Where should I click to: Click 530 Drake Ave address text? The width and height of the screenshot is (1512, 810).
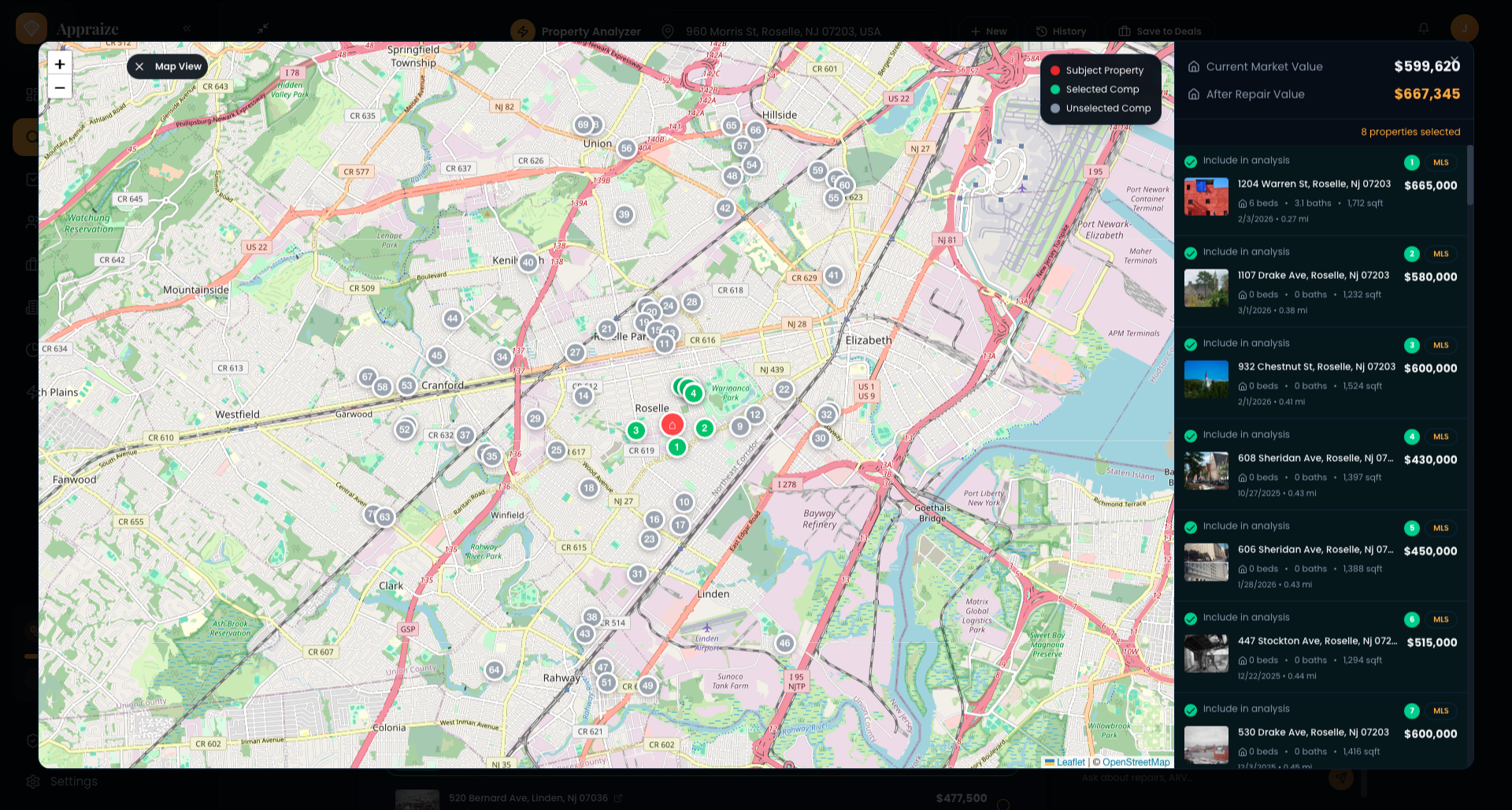[x=1313, y=732]
